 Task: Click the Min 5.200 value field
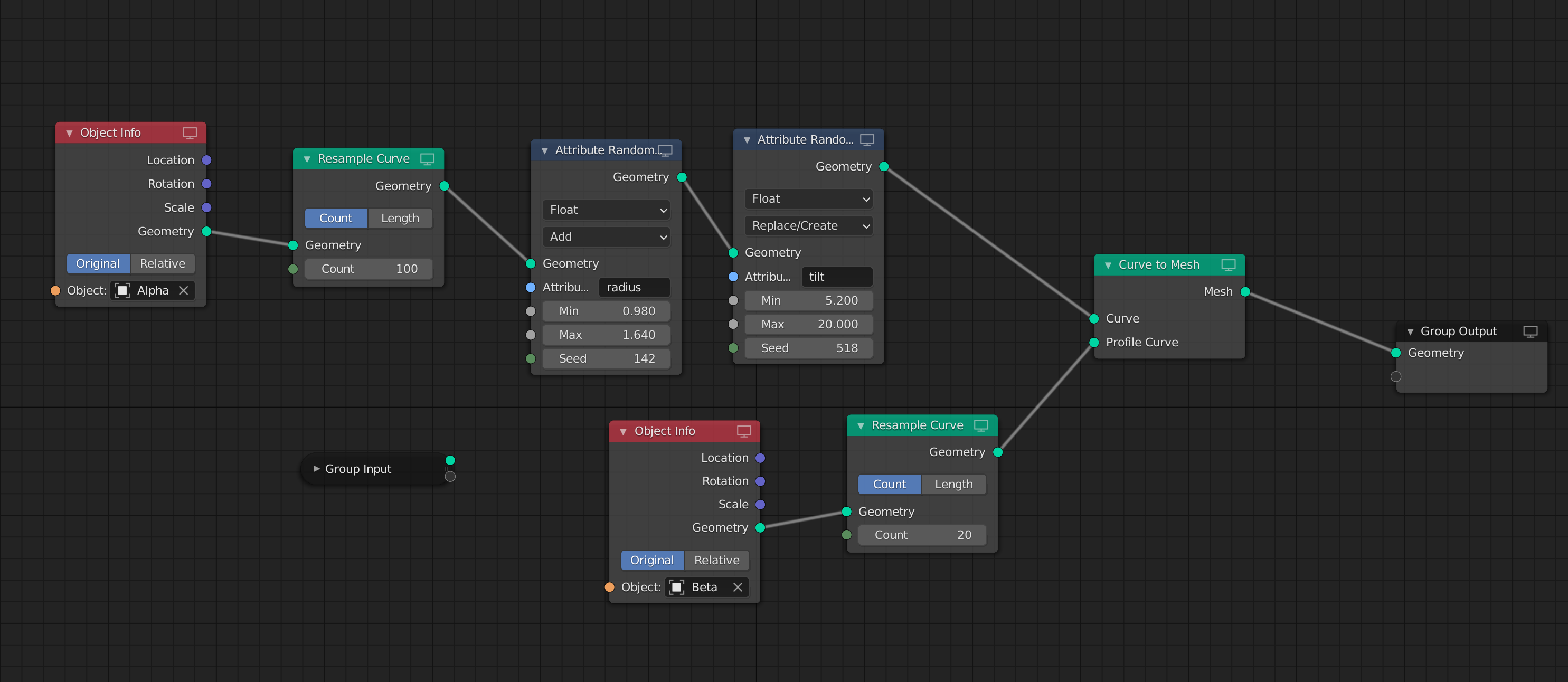click(x=808, y=300)
